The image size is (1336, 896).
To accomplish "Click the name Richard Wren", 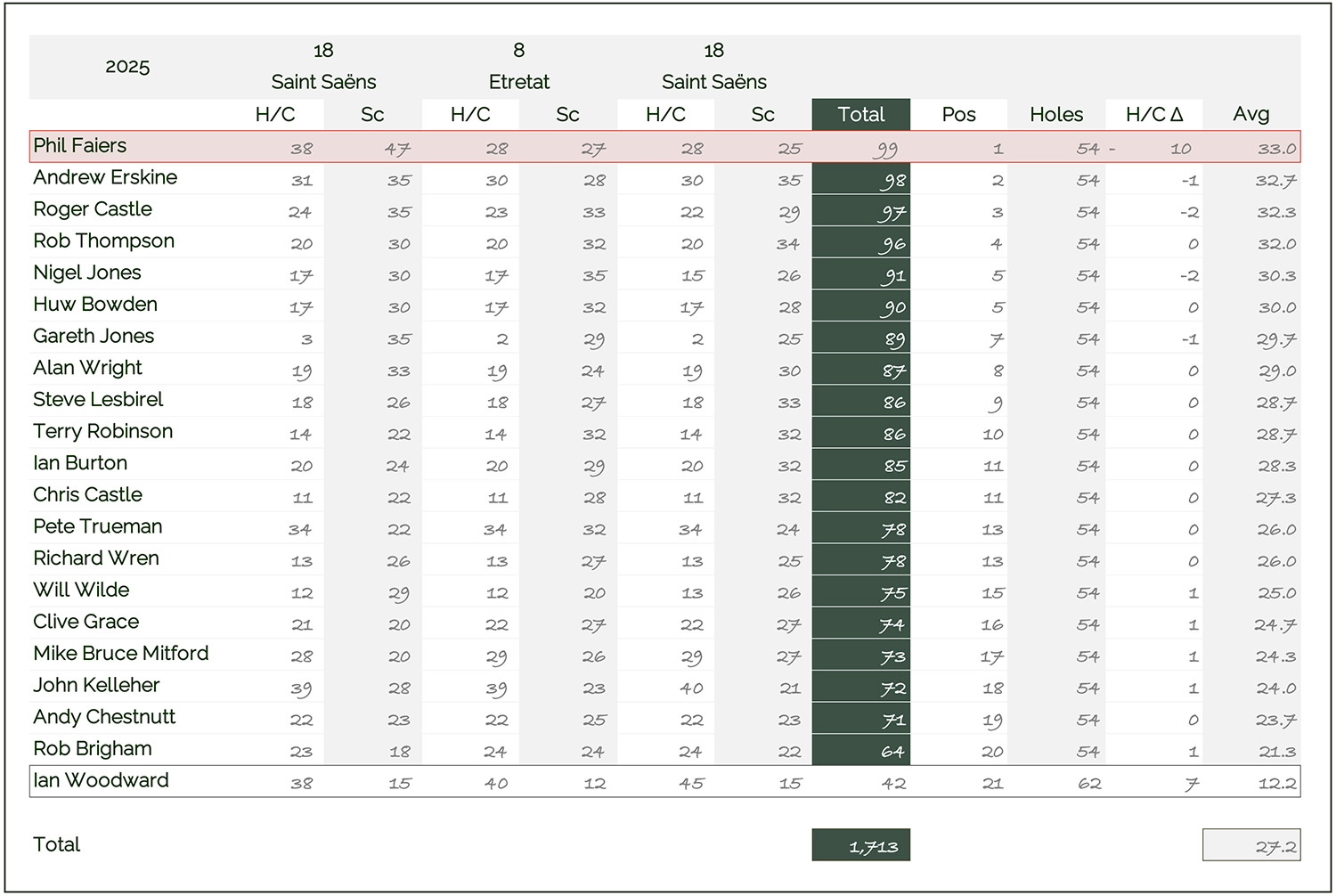I will pos(96,558).
